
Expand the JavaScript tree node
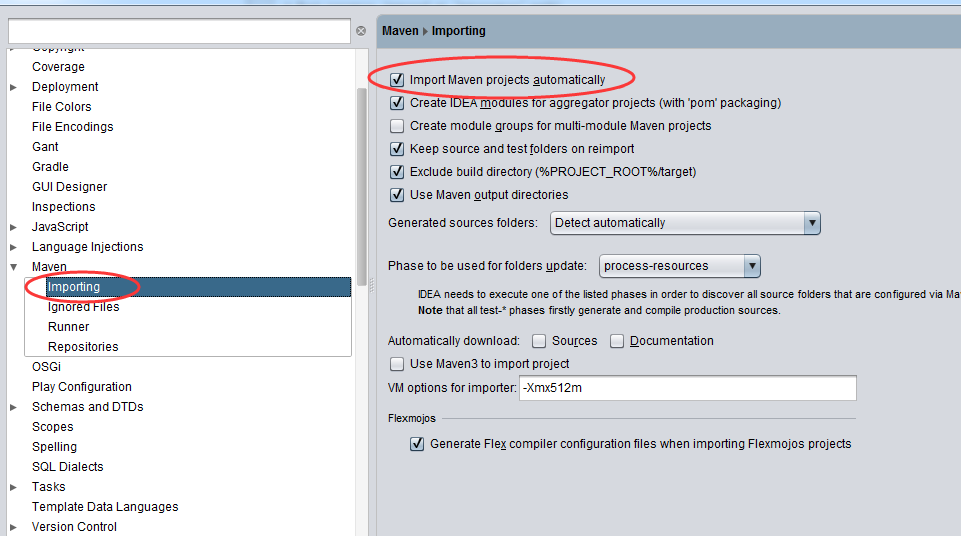13,227
